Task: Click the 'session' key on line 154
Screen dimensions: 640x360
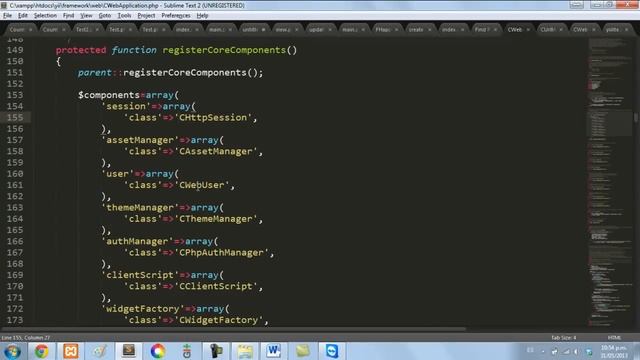Action: tap(126, 106)
